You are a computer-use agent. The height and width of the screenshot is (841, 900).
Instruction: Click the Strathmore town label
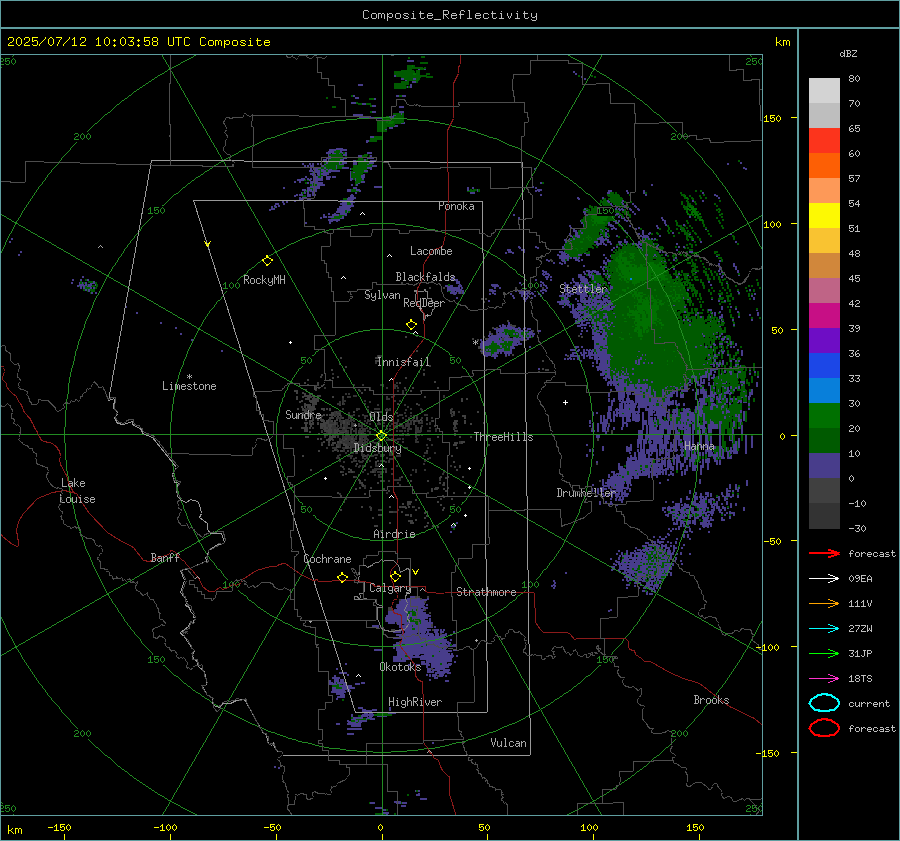point(486,592)
